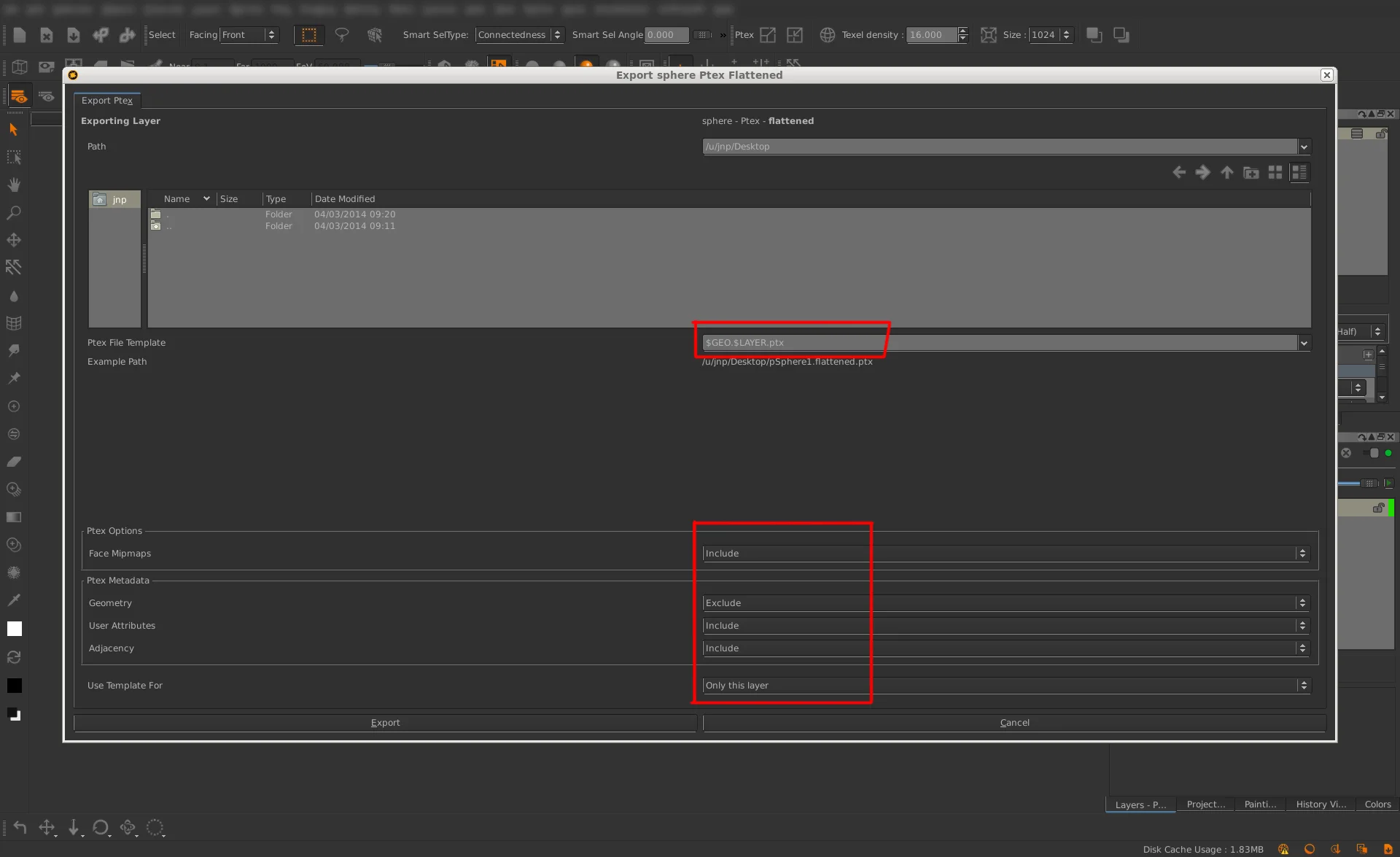Click the Ptex resize-up icon beside Ptex label
This screenshot has height=857, width=1400.
768,35
